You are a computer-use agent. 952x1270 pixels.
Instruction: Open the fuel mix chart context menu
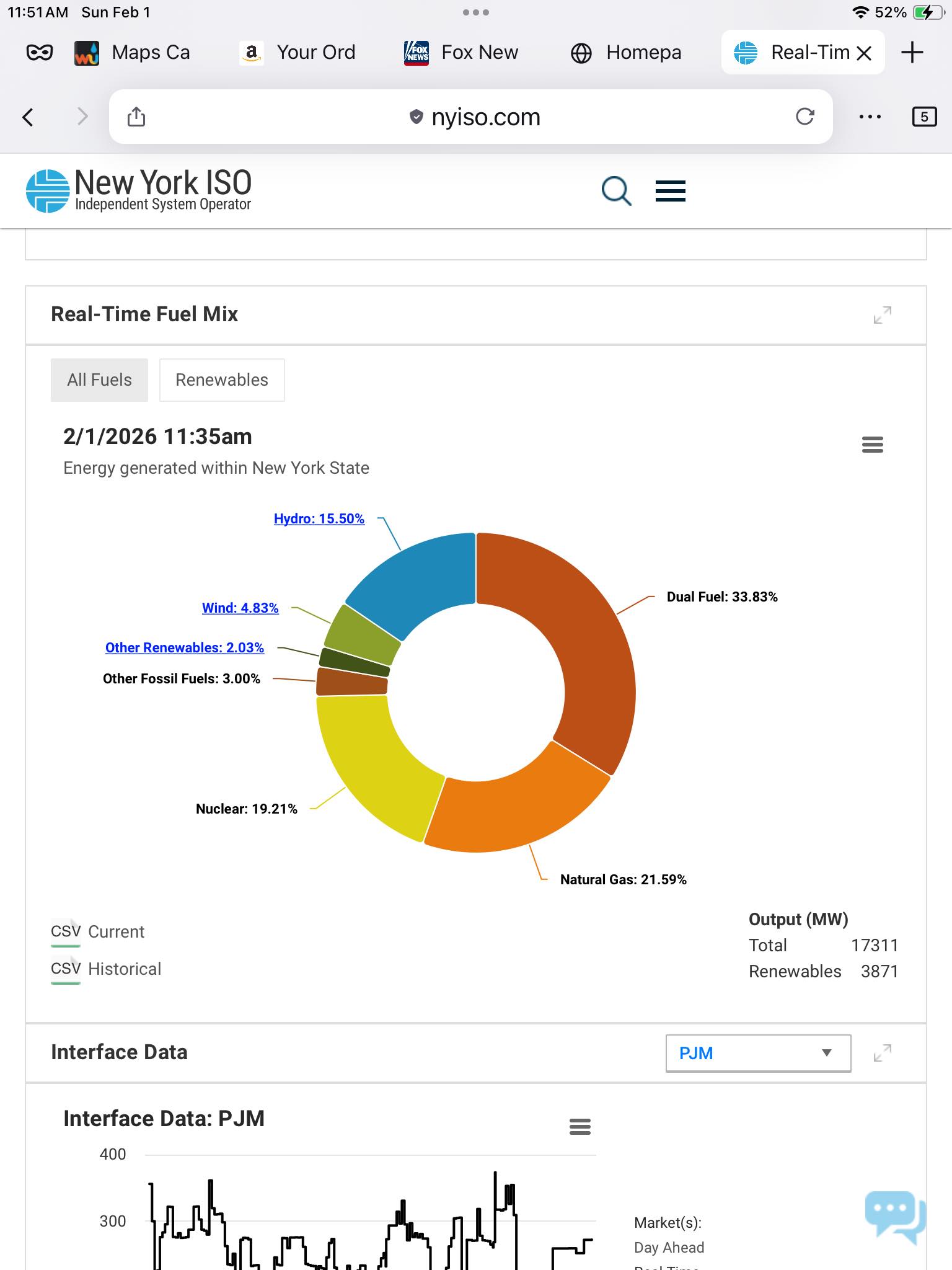tap(873, 445)
